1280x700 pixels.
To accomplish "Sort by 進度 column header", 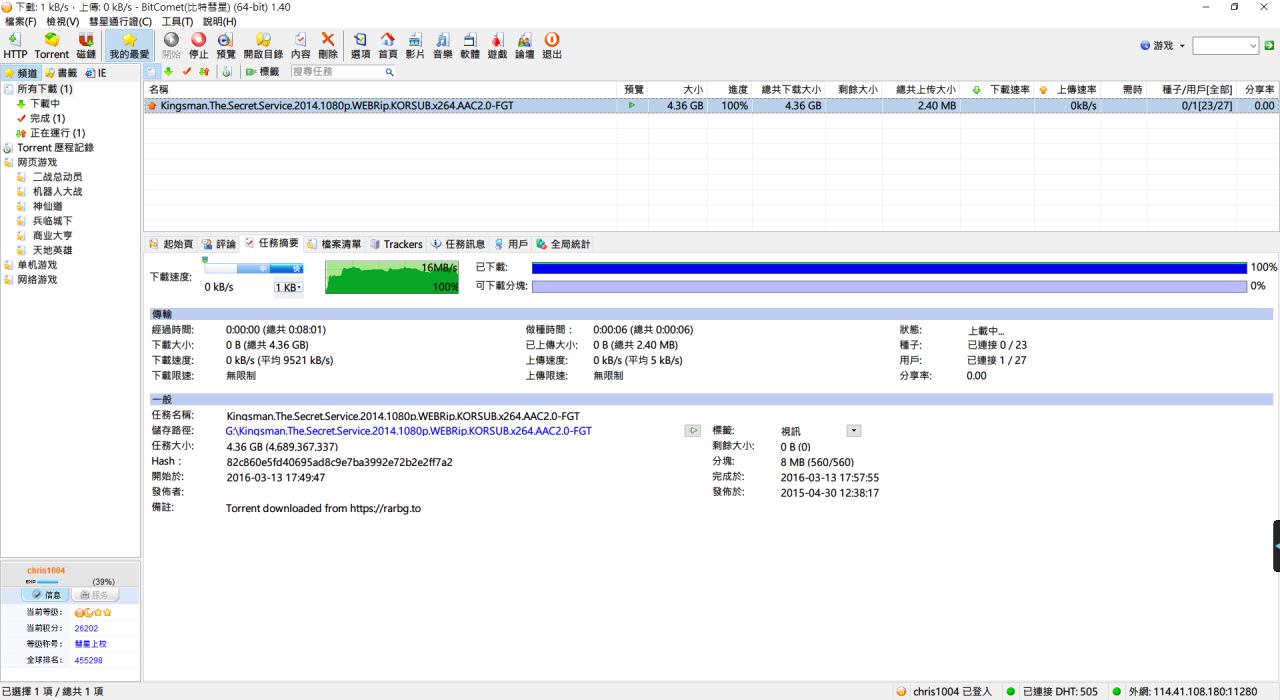I will point(730,90).
